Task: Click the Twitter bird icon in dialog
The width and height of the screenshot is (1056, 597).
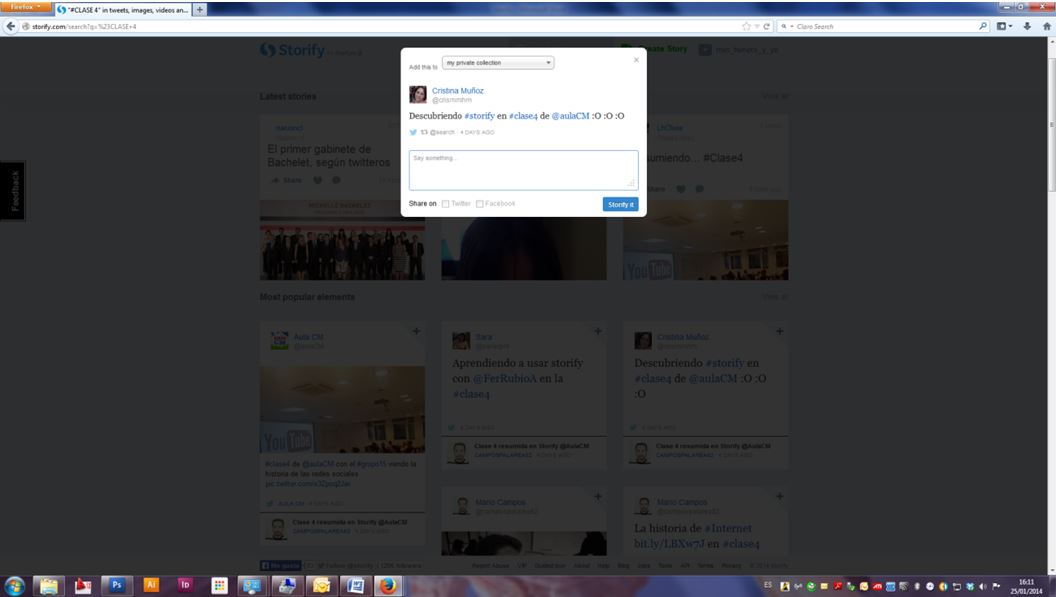Action: 413,132
